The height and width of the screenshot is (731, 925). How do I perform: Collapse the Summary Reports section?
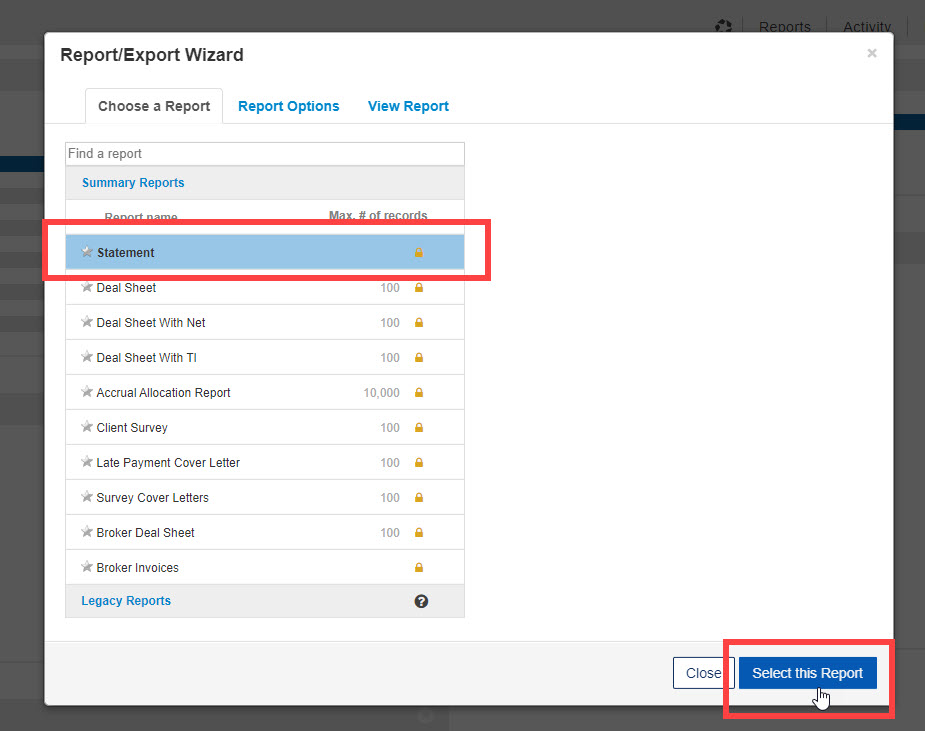[133, 183]
